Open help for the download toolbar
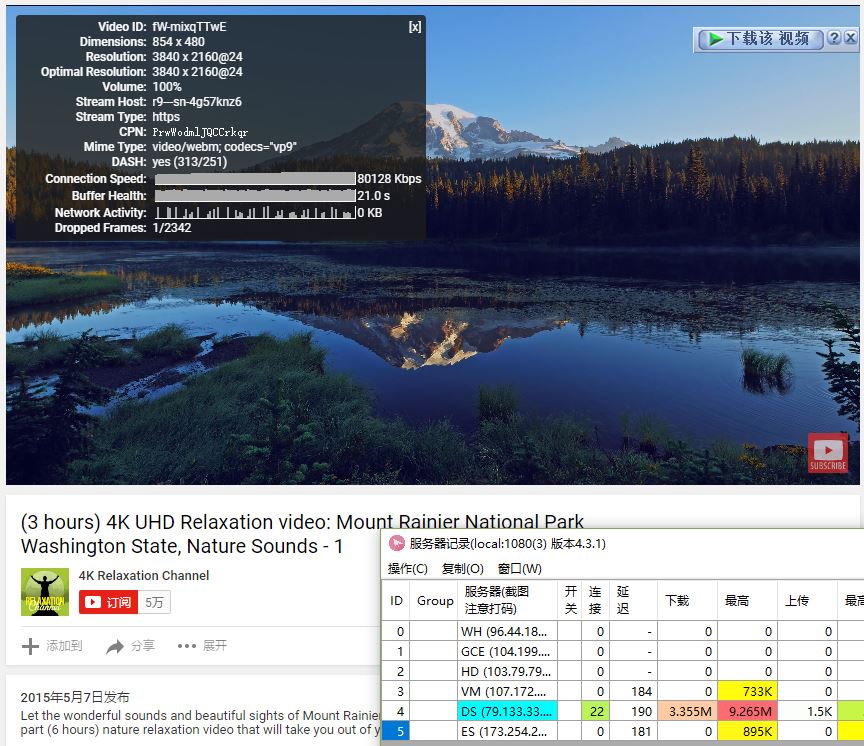Screen dimensions: 864x746 [835, 39]
